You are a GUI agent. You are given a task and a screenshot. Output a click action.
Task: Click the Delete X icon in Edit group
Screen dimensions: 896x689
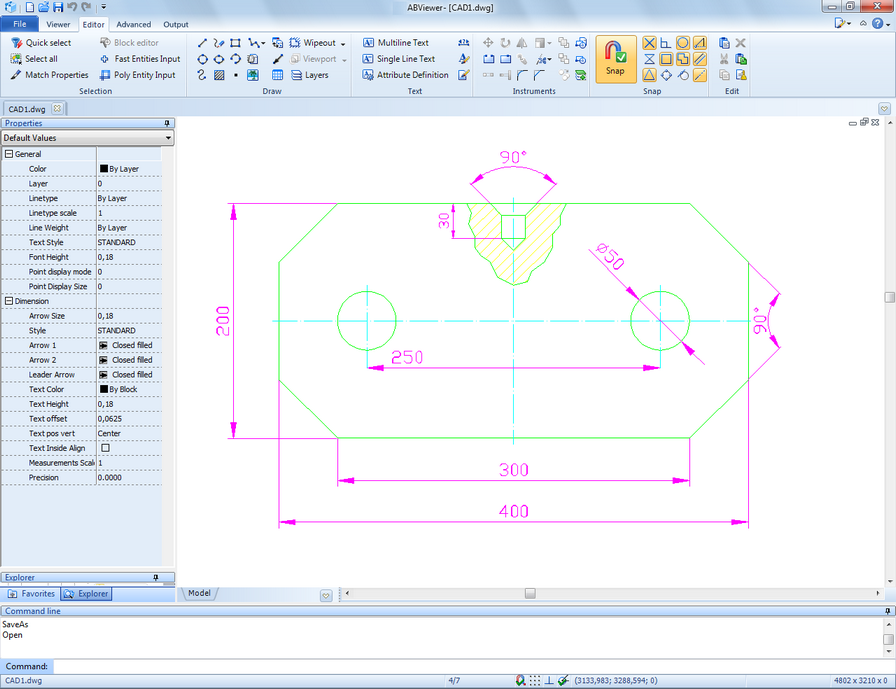[741, 43]
